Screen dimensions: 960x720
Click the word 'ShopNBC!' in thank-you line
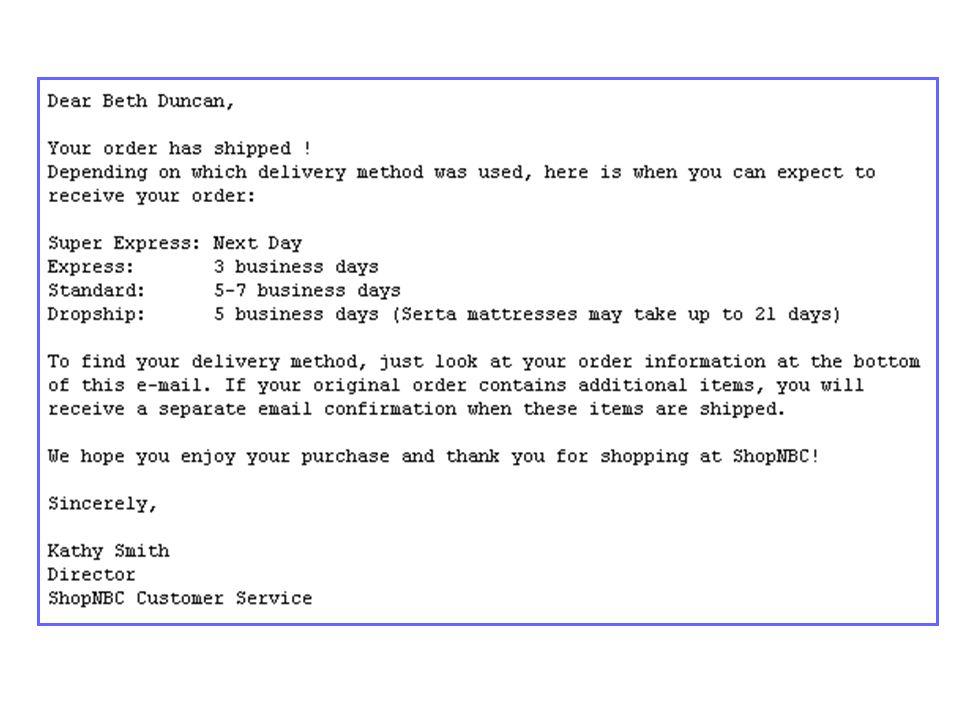click(775, 456)
